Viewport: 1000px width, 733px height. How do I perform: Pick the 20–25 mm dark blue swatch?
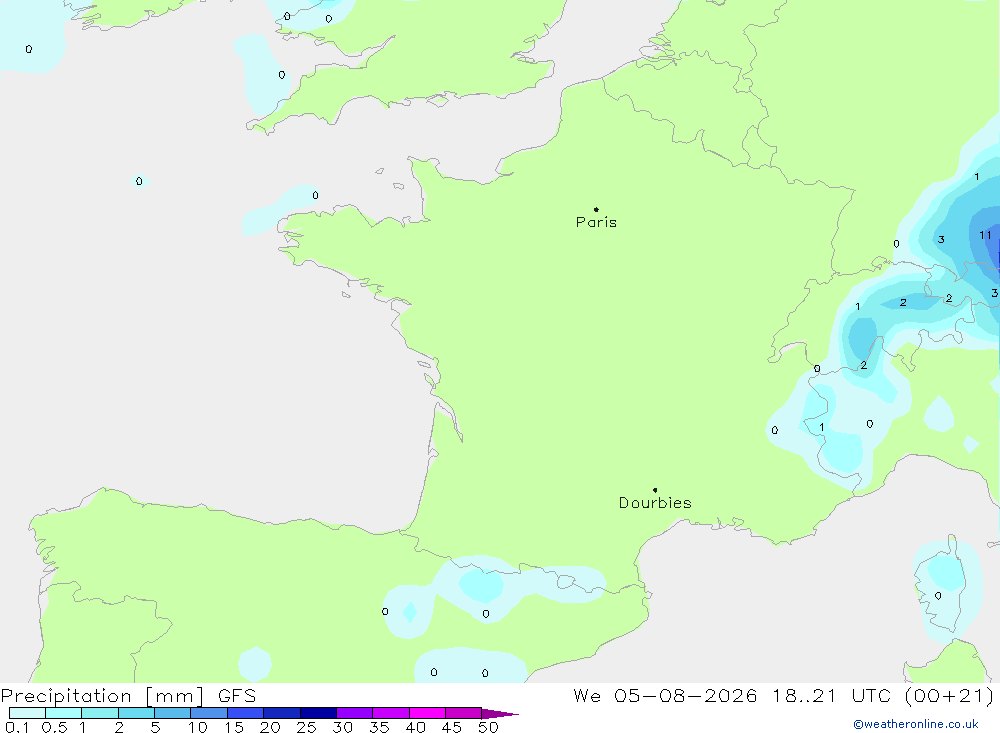tap(281, 713)
